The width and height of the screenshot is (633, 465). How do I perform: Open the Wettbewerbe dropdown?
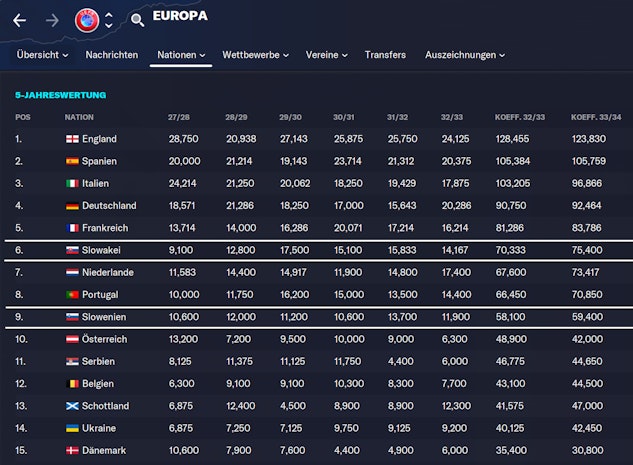point(255,54)
